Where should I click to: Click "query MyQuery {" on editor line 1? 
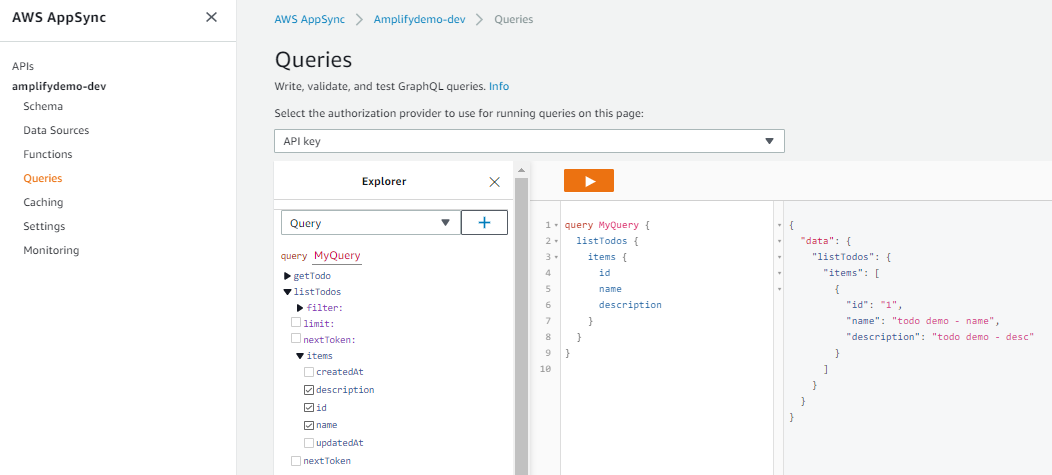pyautogui.click(x=607, y=225)
